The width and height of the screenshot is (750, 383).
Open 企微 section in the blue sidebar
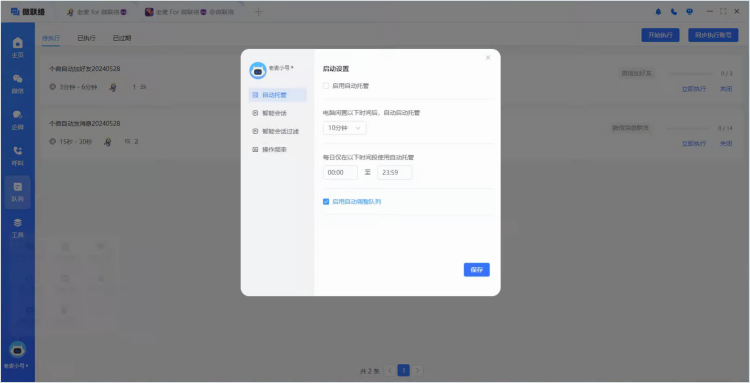(x=17, y=120)
